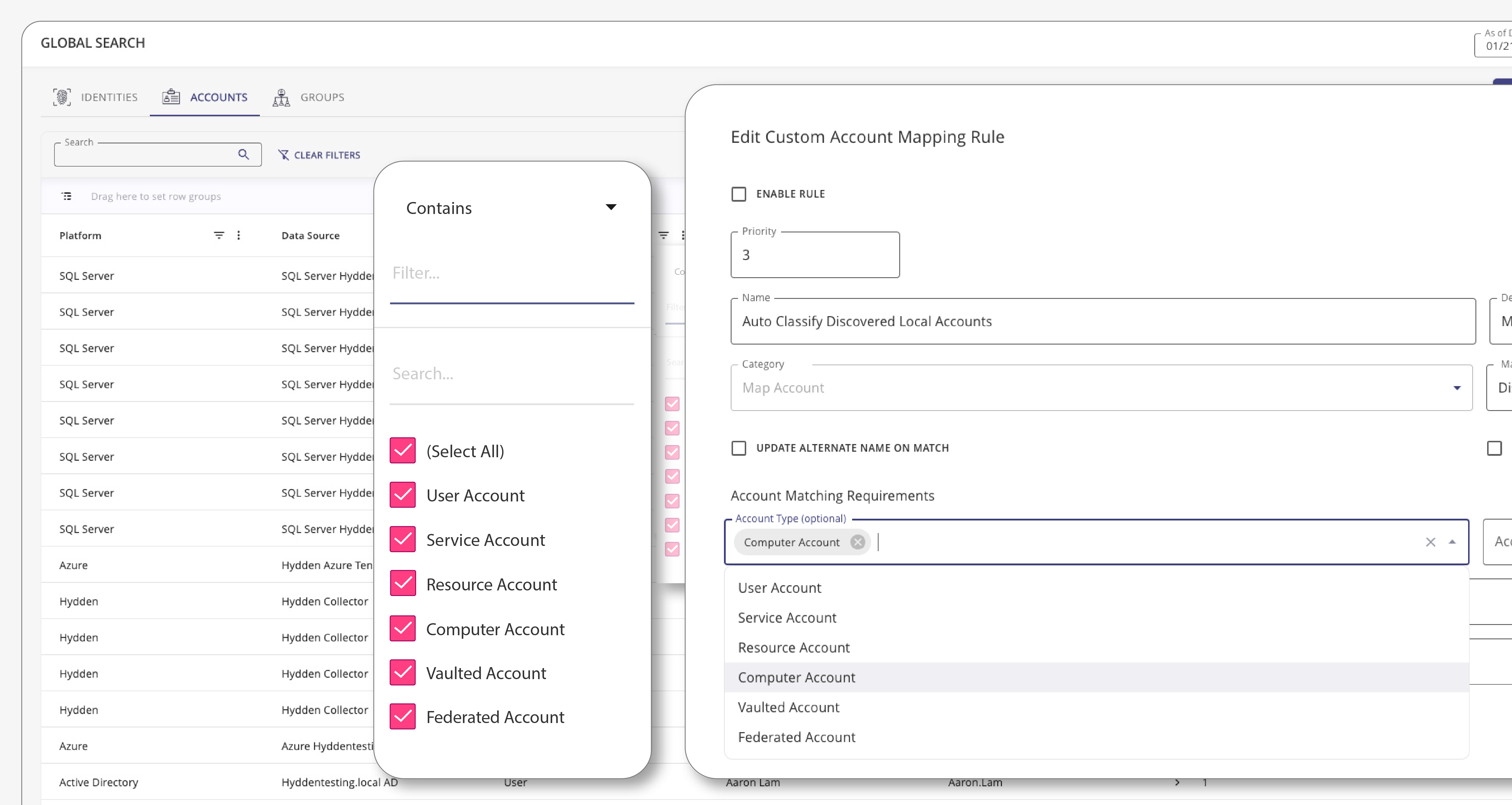This screenshot has width=1512, height=805.
Task: Expand the Category Map Account dropdown
Action: (x=1456, y=388)
